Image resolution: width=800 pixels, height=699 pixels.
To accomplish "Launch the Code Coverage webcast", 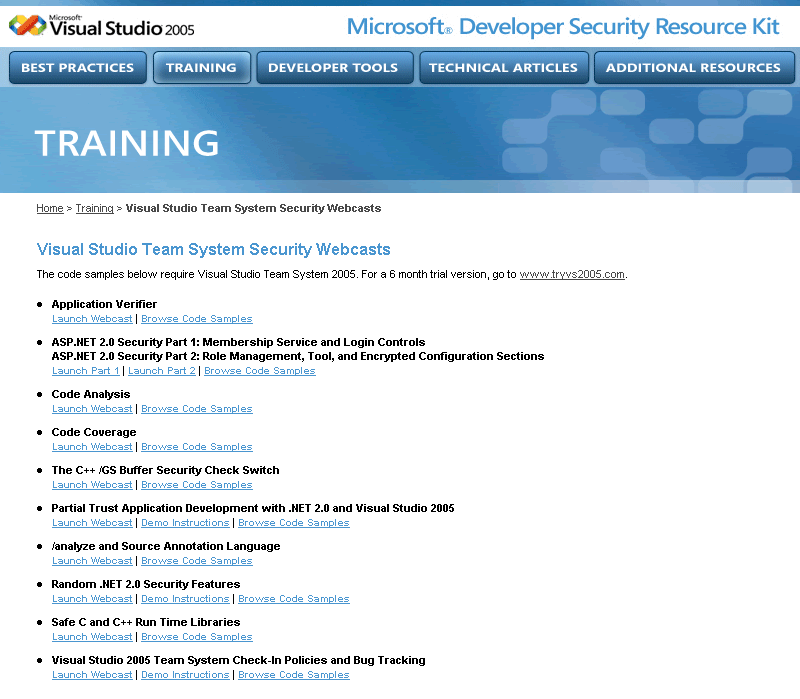I will coord(92,447).
